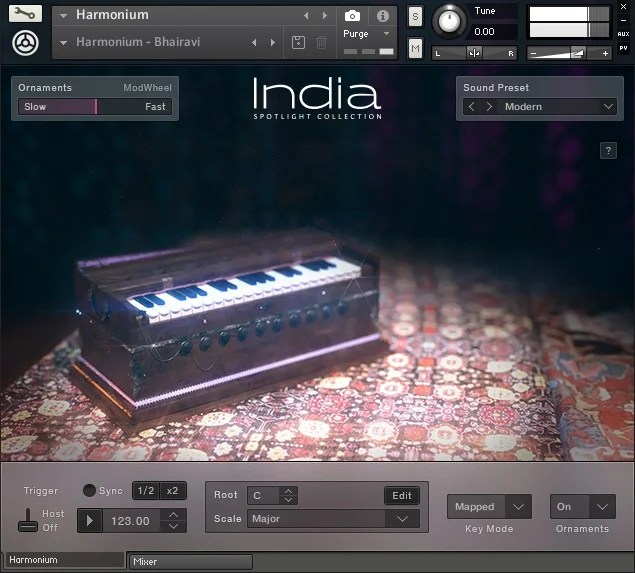This screenshot has width=635, height=573.
Task: Open the Key Mode Mapped dropdown
Action: click(x=518, y=507)
